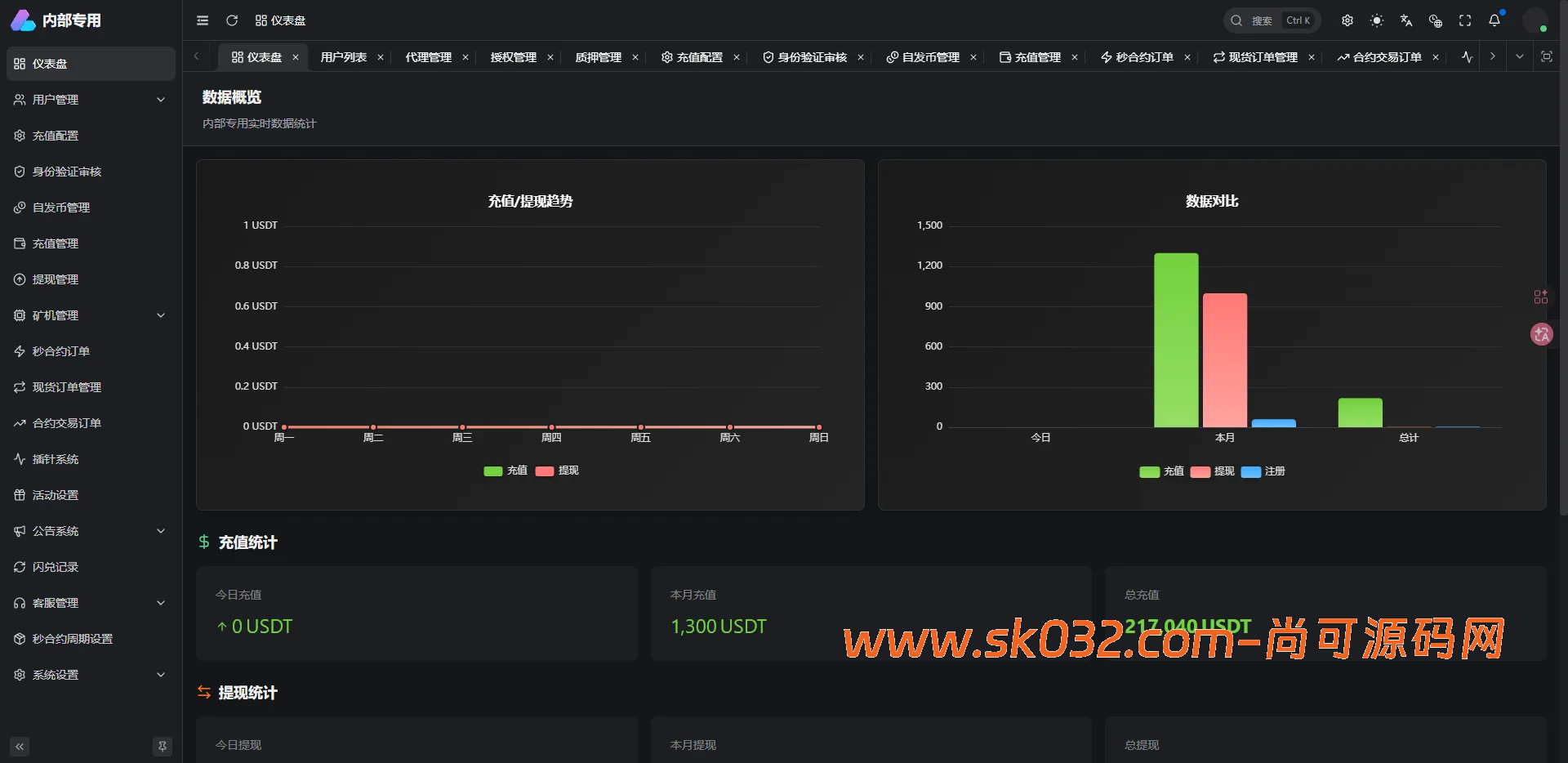Image resolution: width=1568 pixels, height=763 pixels.
Task: Click the refresh page icon next to sidebar toggle
Action: 232,20
